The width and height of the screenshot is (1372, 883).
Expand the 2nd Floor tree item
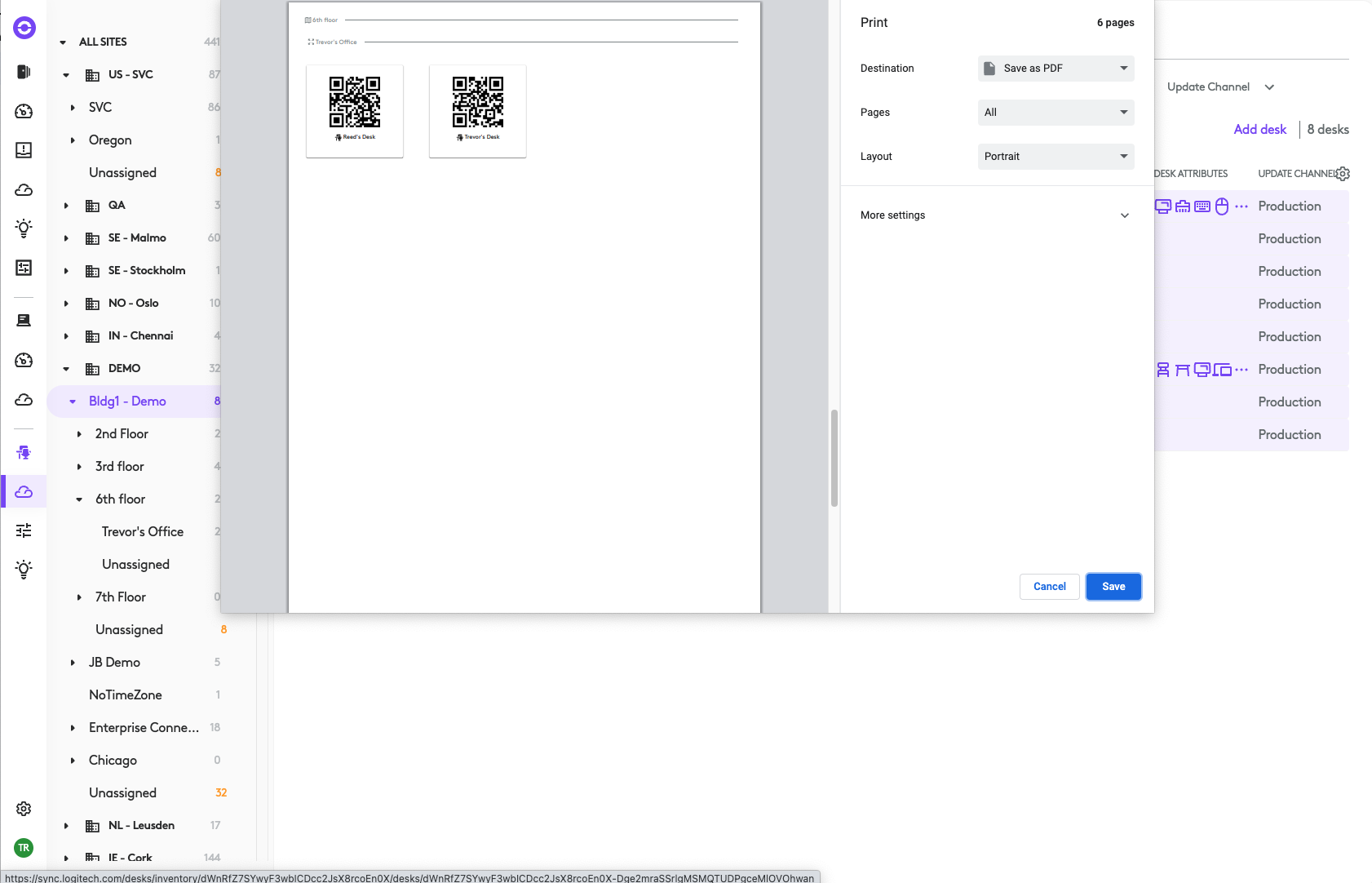click(79, 433)
